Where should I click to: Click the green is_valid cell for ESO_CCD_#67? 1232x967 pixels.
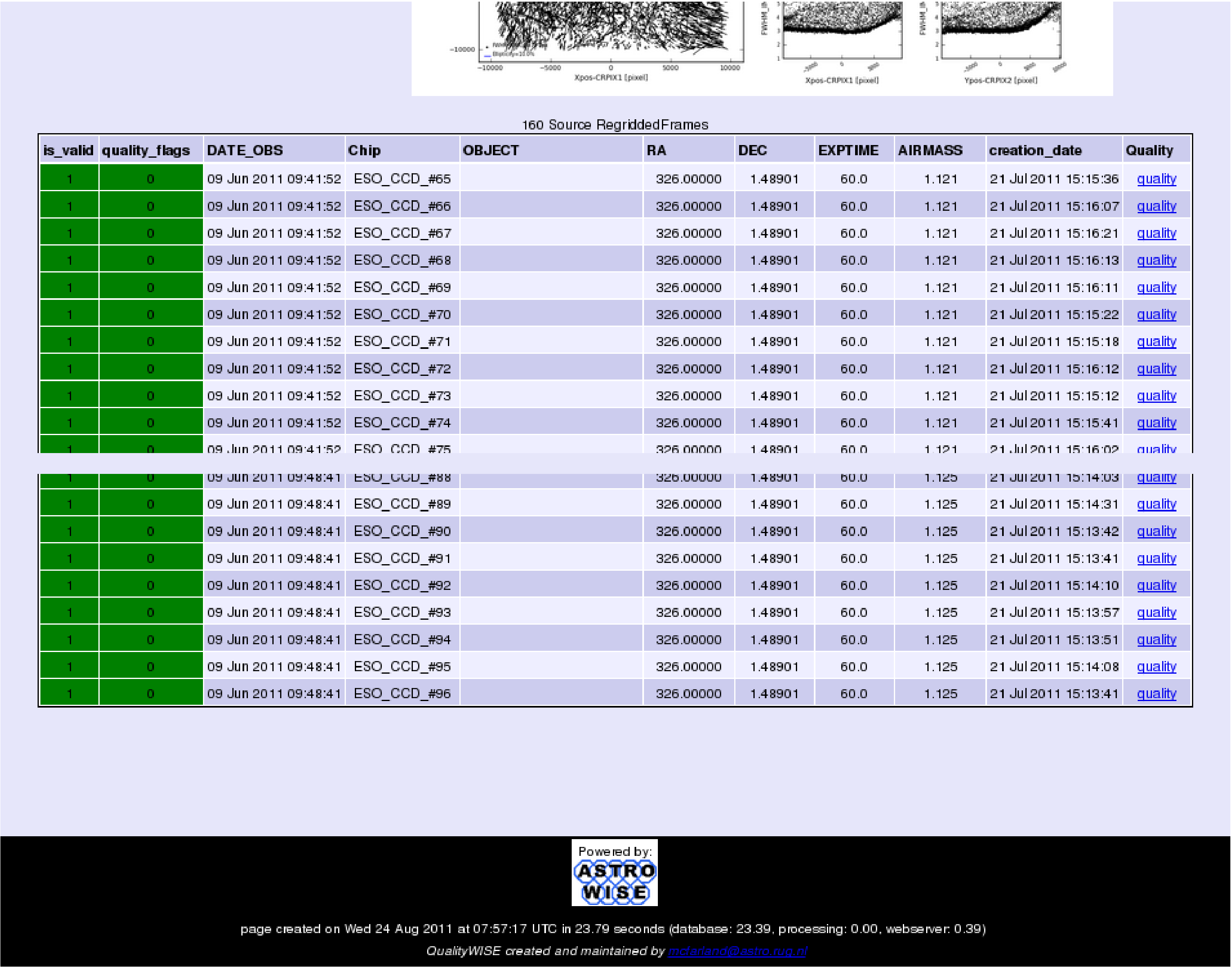(69, 233)
